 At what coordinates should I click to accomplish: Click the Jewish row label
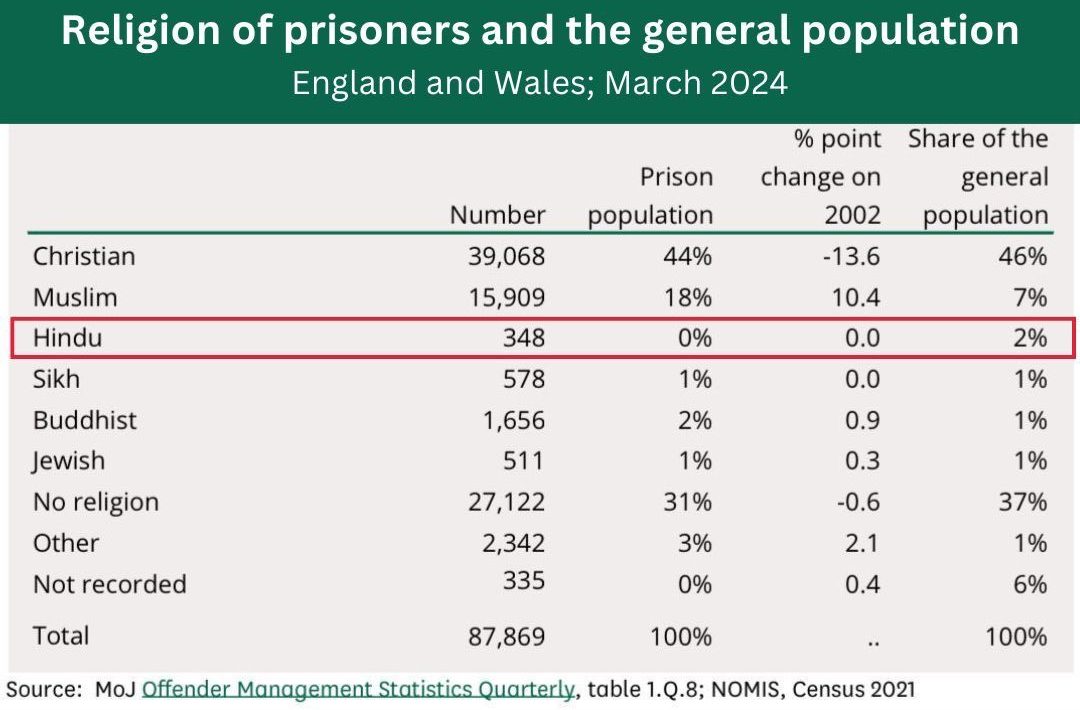pos(69,461)
